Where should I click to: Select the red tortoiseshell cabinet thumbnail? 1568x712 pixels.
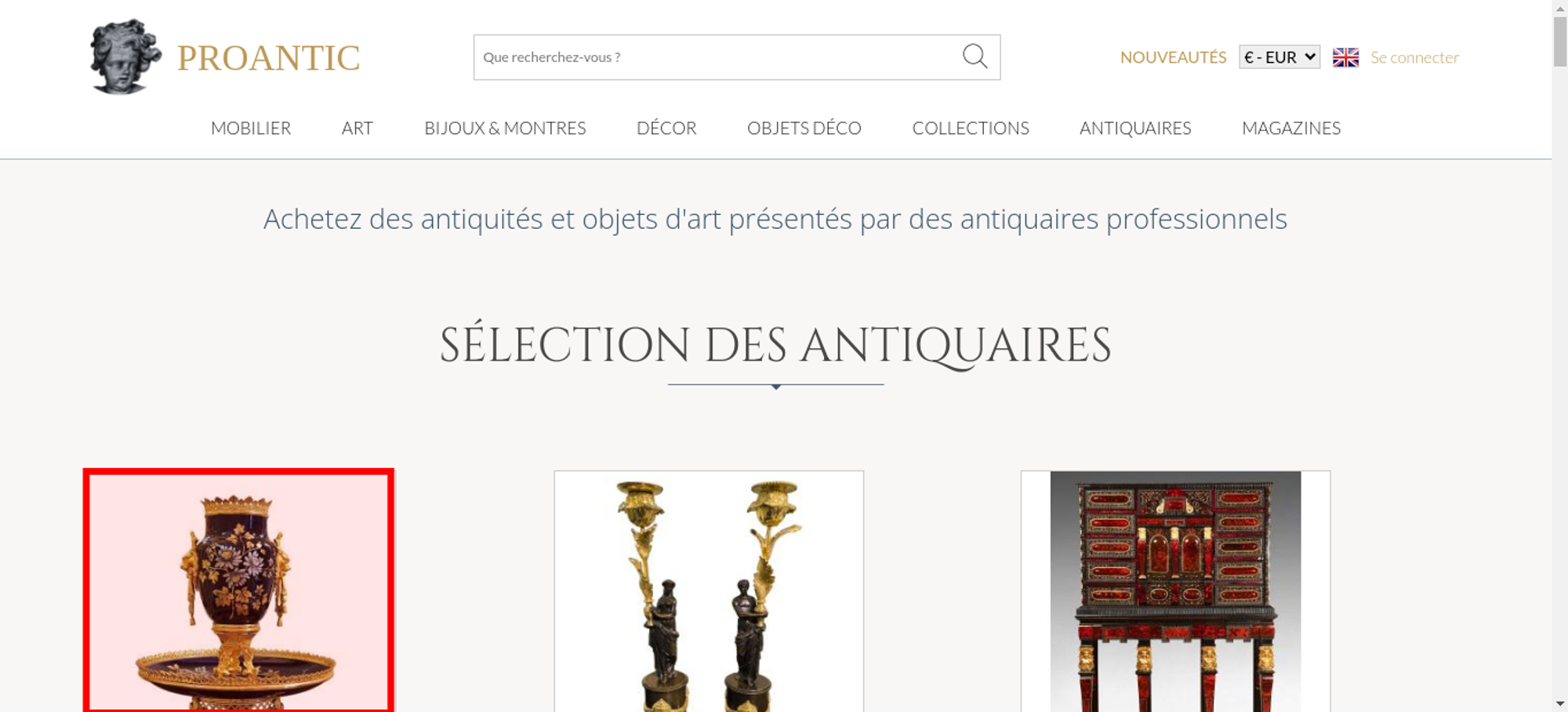[1175, 591]
